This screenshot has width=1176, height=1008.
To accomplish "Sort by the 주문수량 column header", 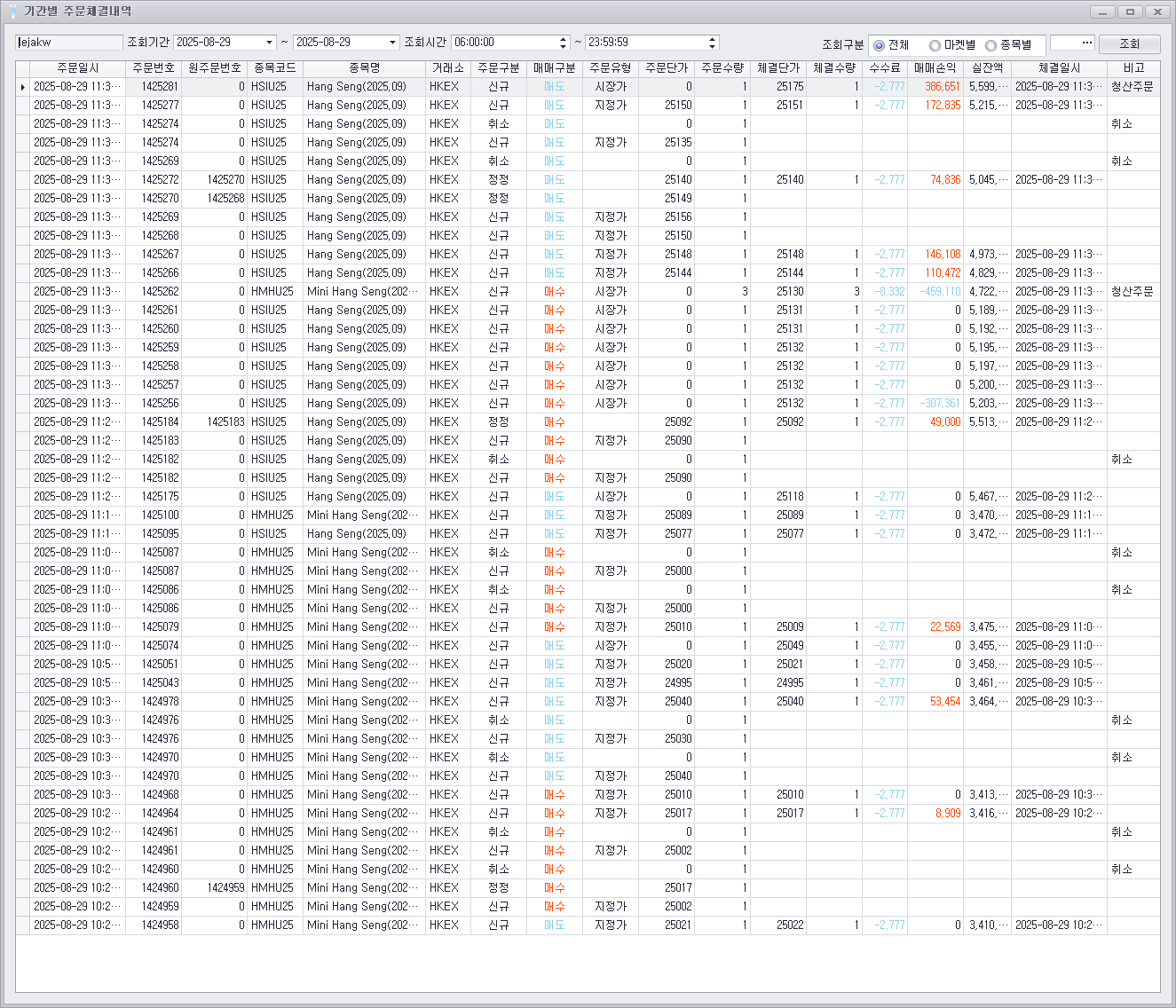I will pos(722,68).
